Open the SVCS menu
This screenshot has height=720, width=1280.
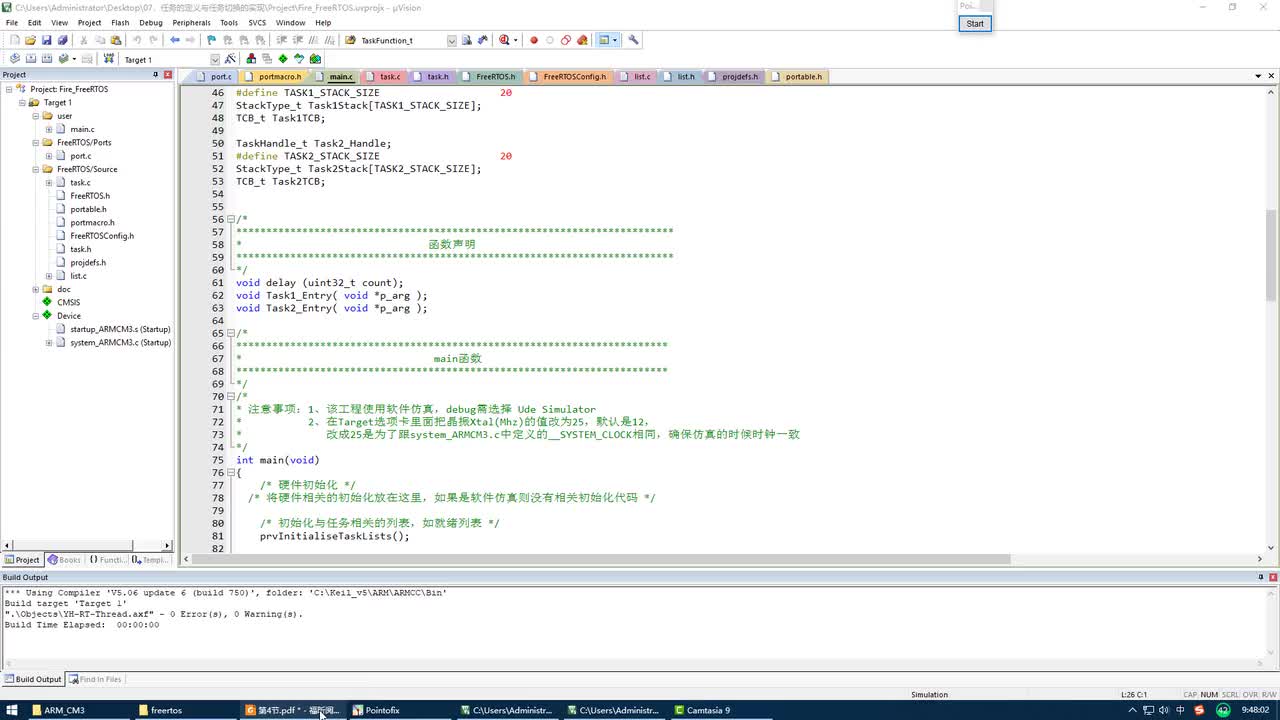pos(257,22)
